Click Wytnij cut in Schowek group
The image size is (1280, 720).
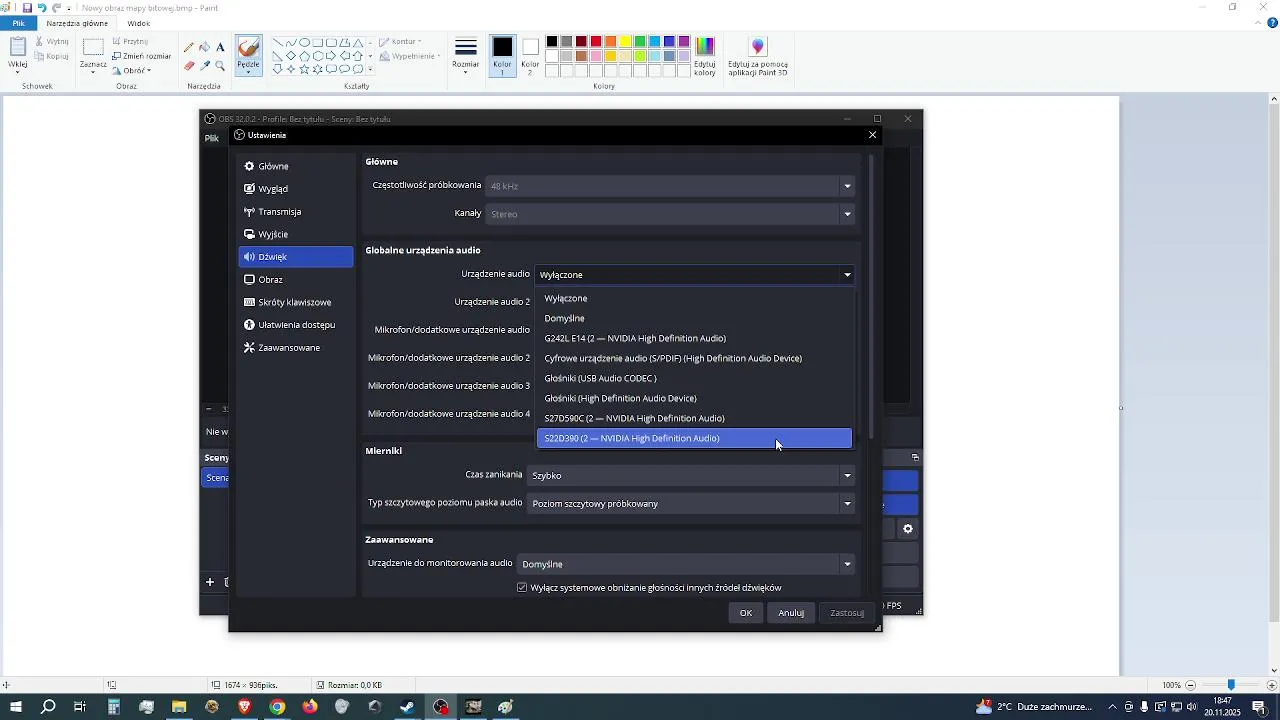coord(52,42)
